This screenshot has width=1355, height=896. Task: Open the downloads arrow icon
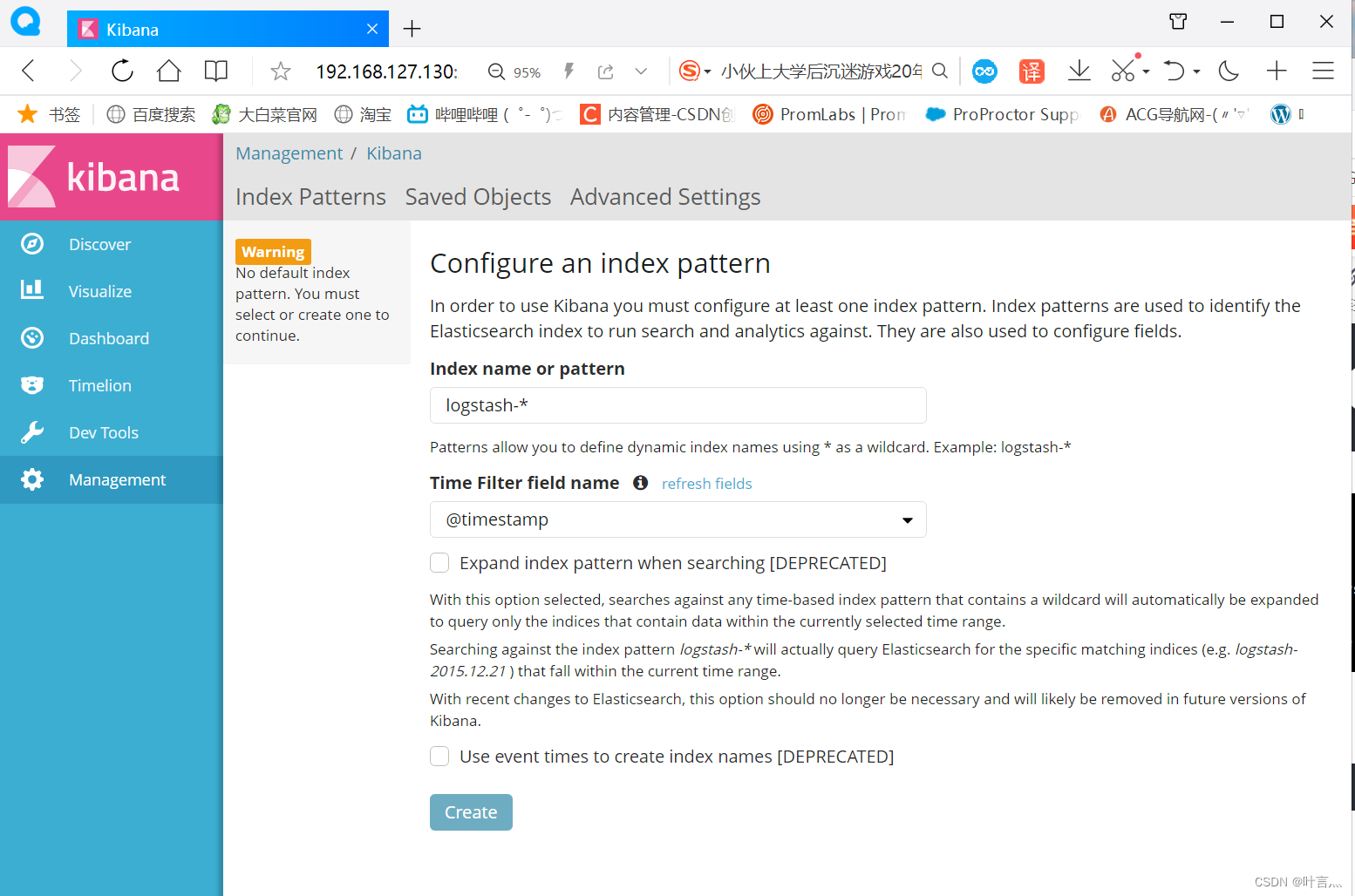(x=1079, y=71)
